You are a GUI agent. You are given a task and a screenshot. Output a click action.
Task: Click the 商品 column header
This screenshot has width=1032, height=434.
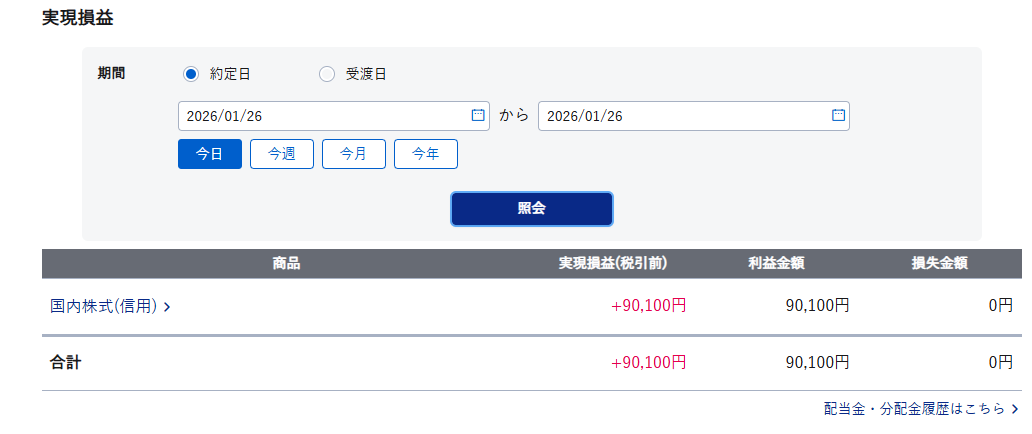click(286, 264)
